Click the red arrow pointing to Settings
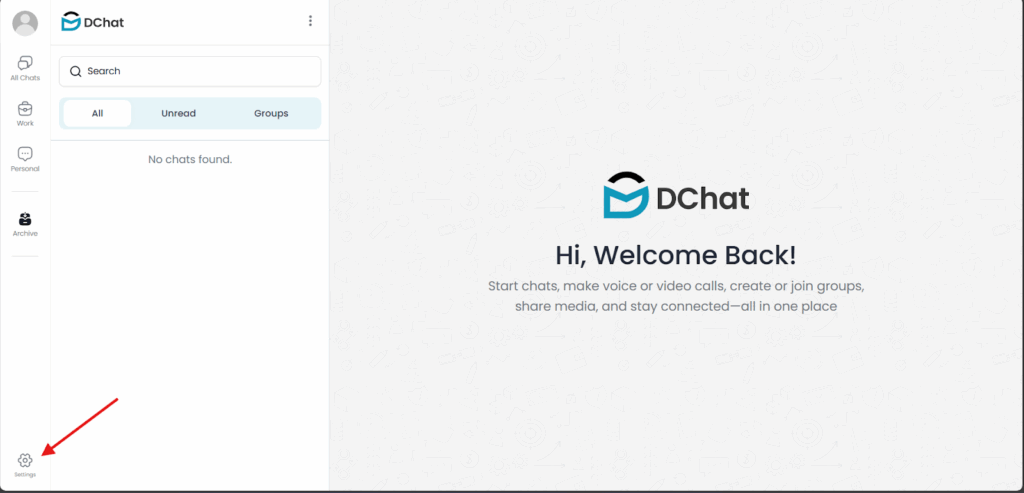Image resolution: width=1024 pixels, height=493 pixels. click(82, 427)
